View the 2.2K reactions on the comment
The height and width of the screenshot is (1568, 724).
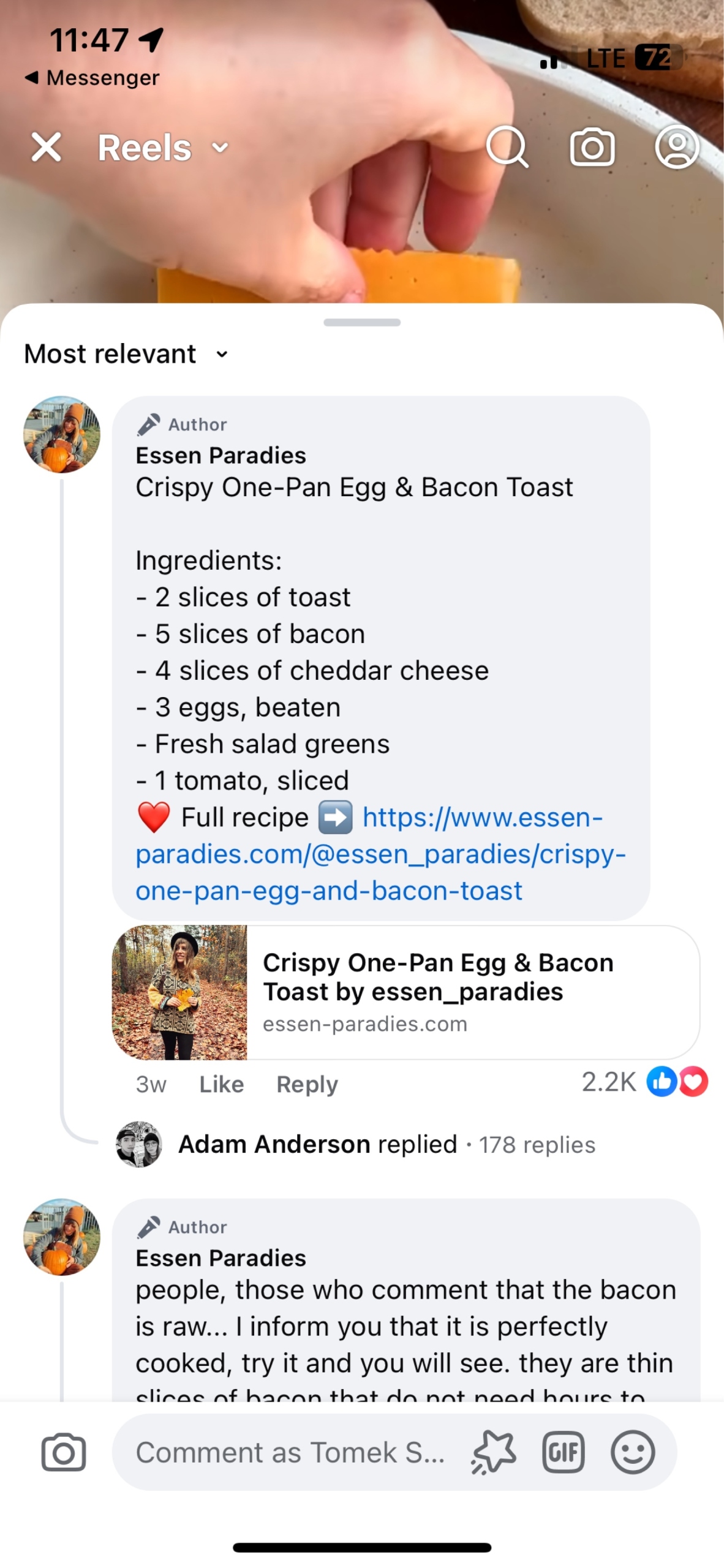point(643,1082)
